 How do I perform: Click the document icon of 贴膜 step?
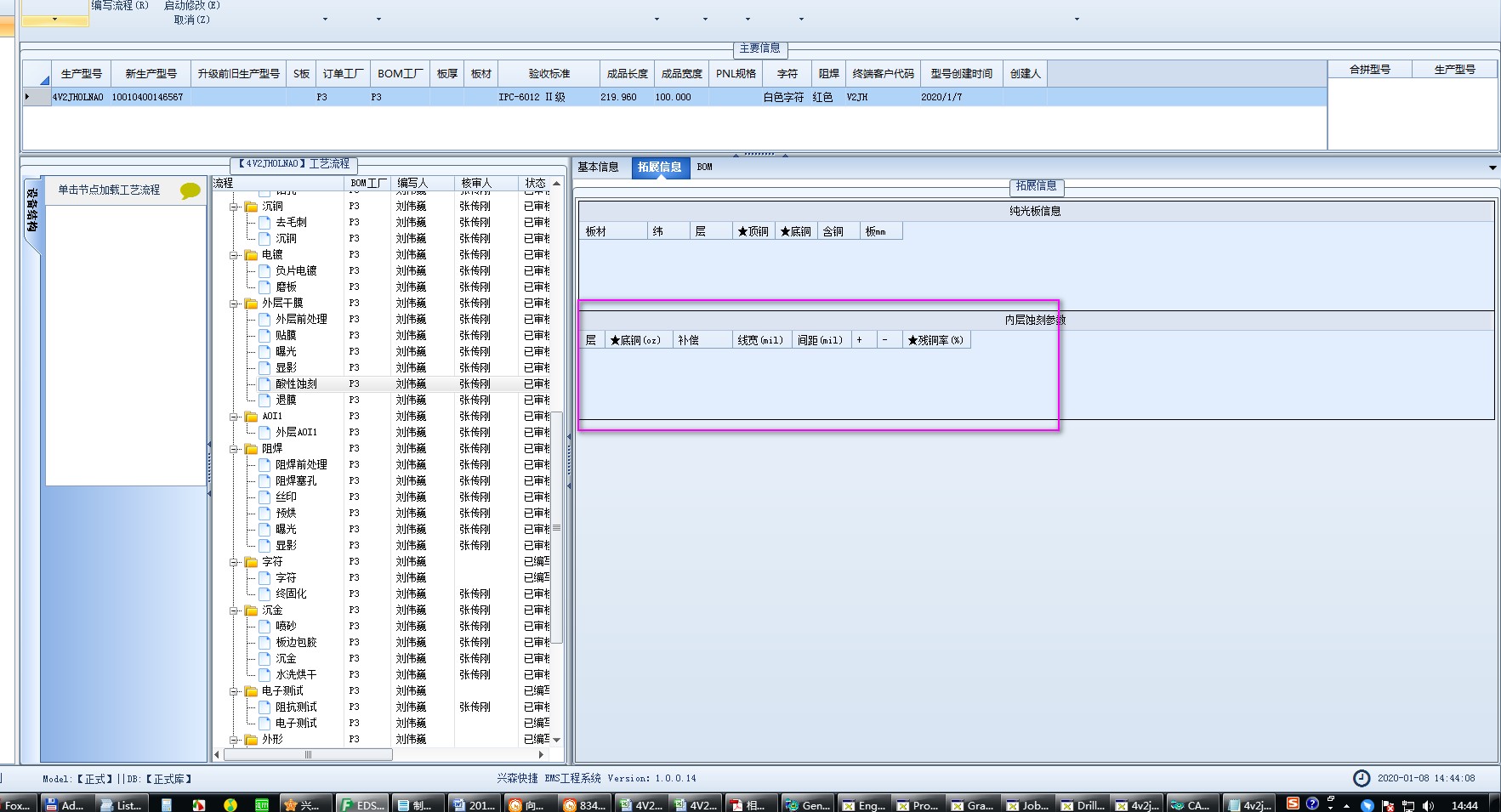pos(264,335)
